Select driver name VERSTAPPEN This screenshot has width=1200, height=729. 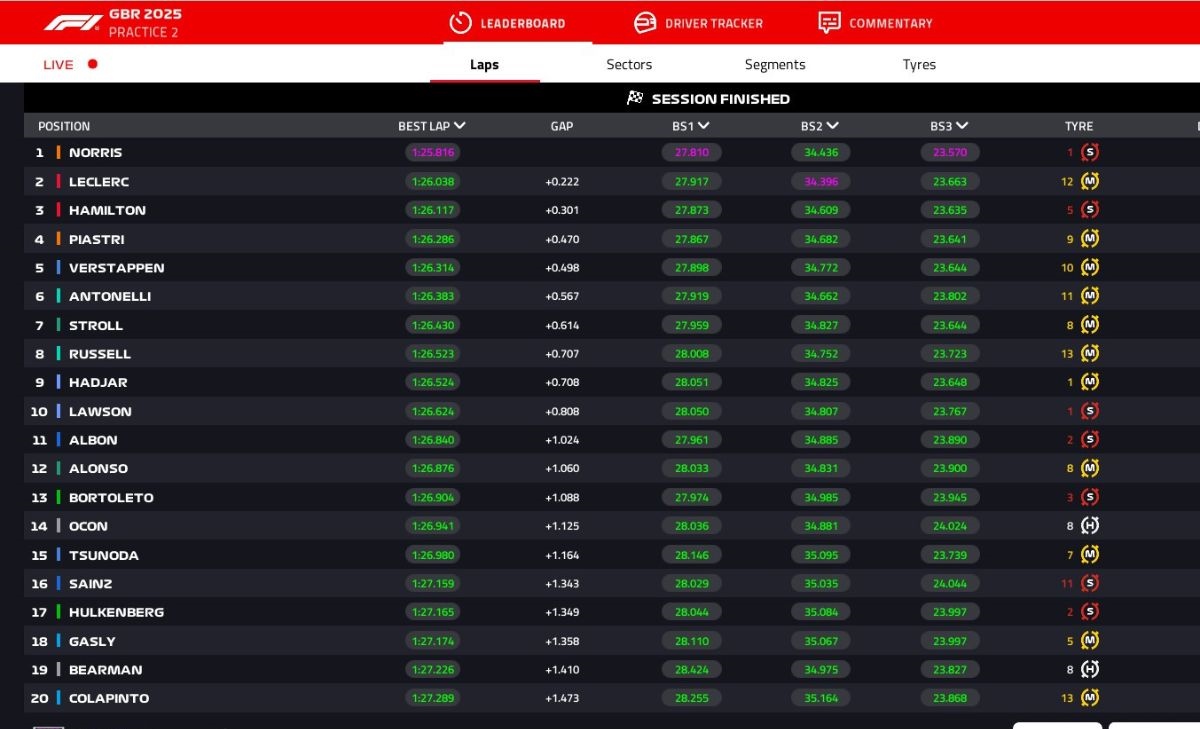coord(116,268)
